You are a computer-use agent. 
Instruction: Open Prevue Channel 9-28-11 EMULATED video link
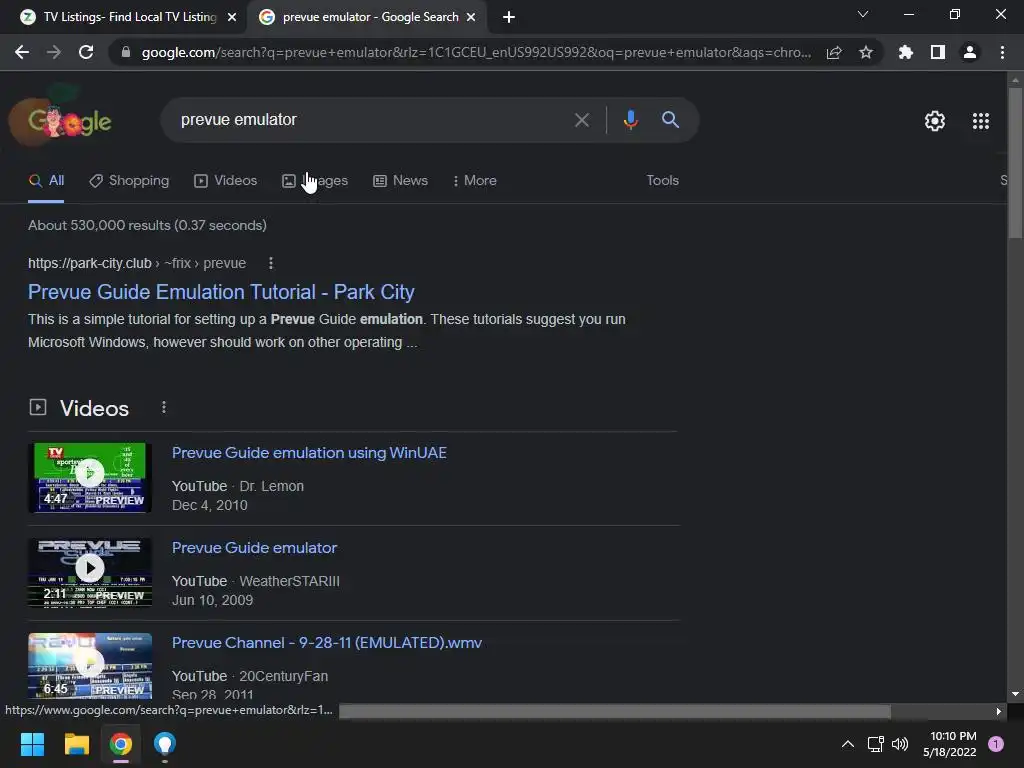327,643
